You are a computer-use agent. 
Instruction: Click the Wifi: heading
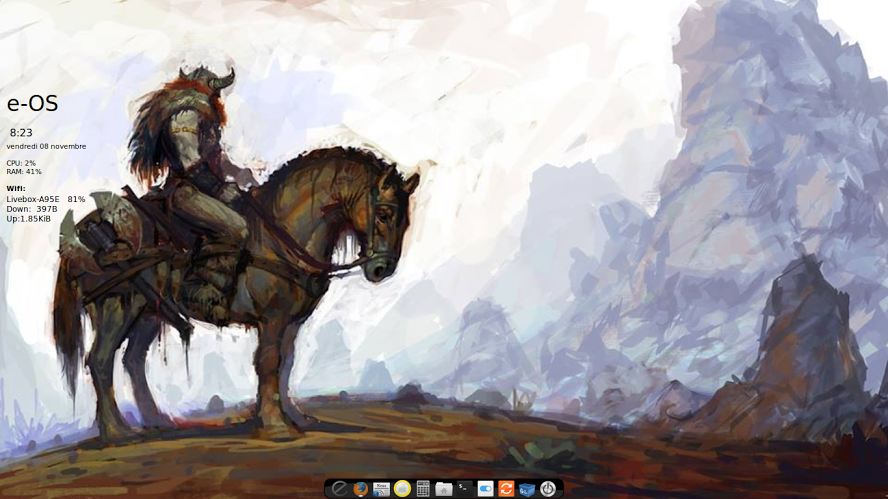[16, 189]
